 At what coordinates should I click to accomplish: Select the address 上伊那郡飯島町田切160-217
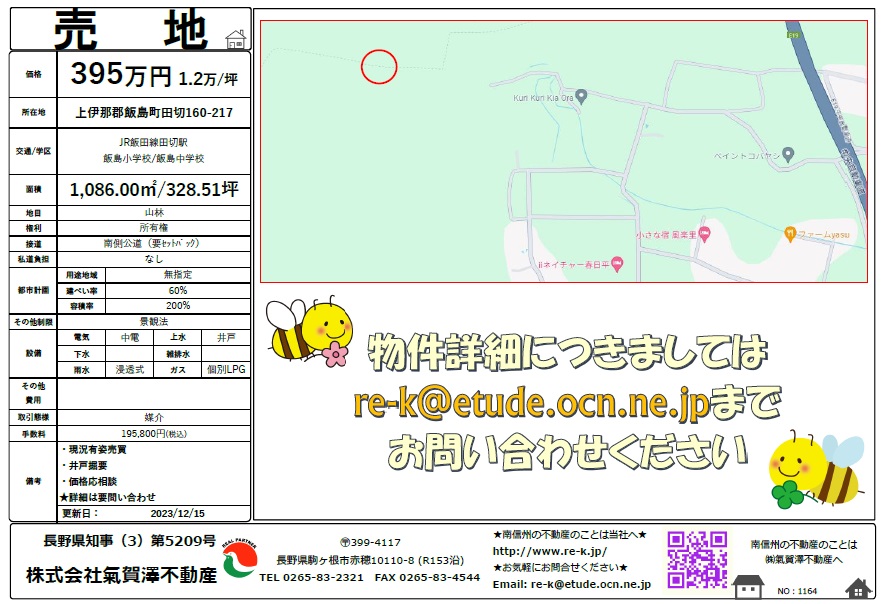click(154, 113)
